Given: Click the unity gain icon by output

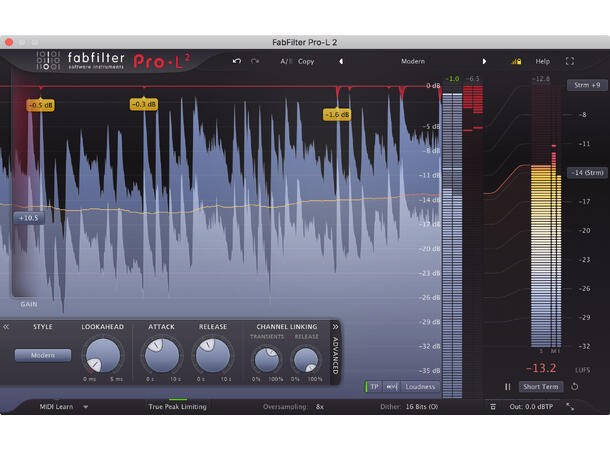Looking at the screenshot, I should [493, 407].
